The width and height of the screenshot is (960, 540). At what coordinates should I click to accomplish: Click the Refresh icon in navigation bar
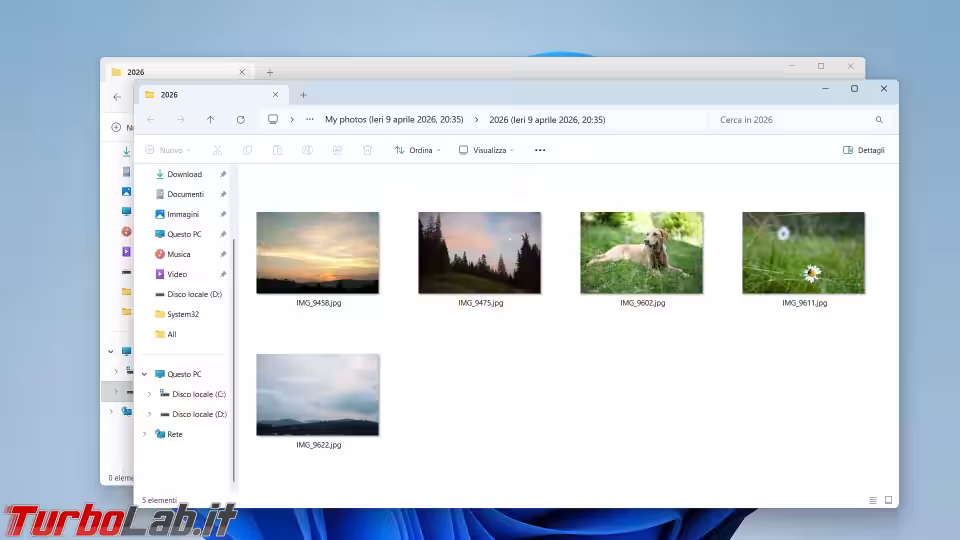240,120
